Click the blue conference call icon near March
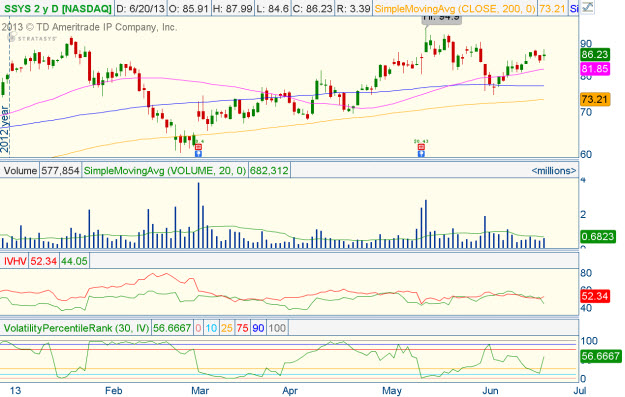625x397 pixels. (198, 153)
